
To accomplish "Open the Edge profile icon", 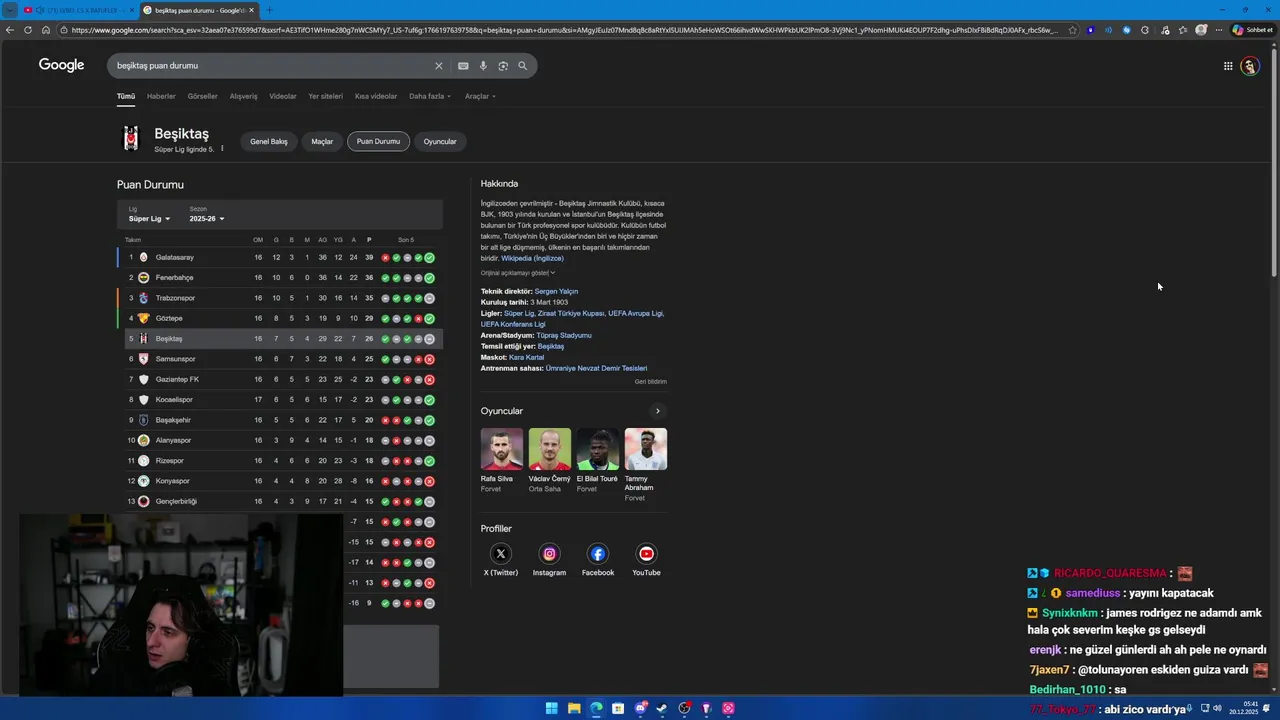I will pos(1201,30).
